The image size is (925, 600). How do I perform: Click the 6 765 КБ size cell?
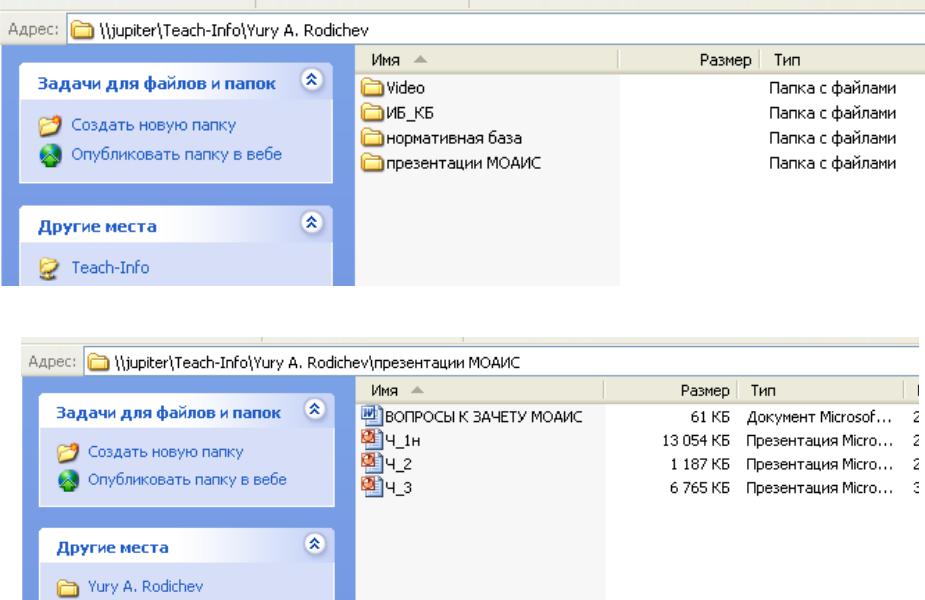[700, 488]
